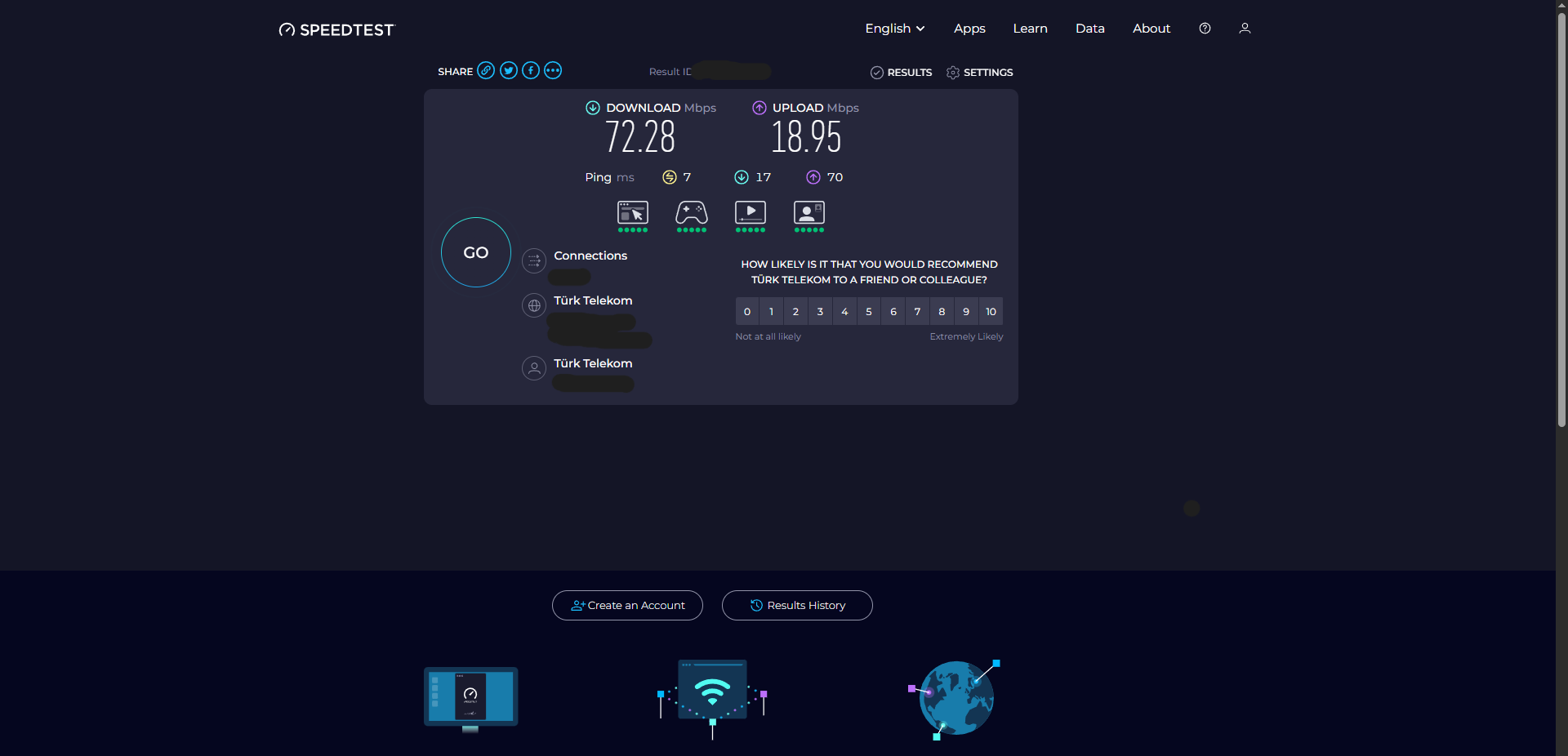Click the idle ping icon

pyautogui.click(x=670, y=177)
